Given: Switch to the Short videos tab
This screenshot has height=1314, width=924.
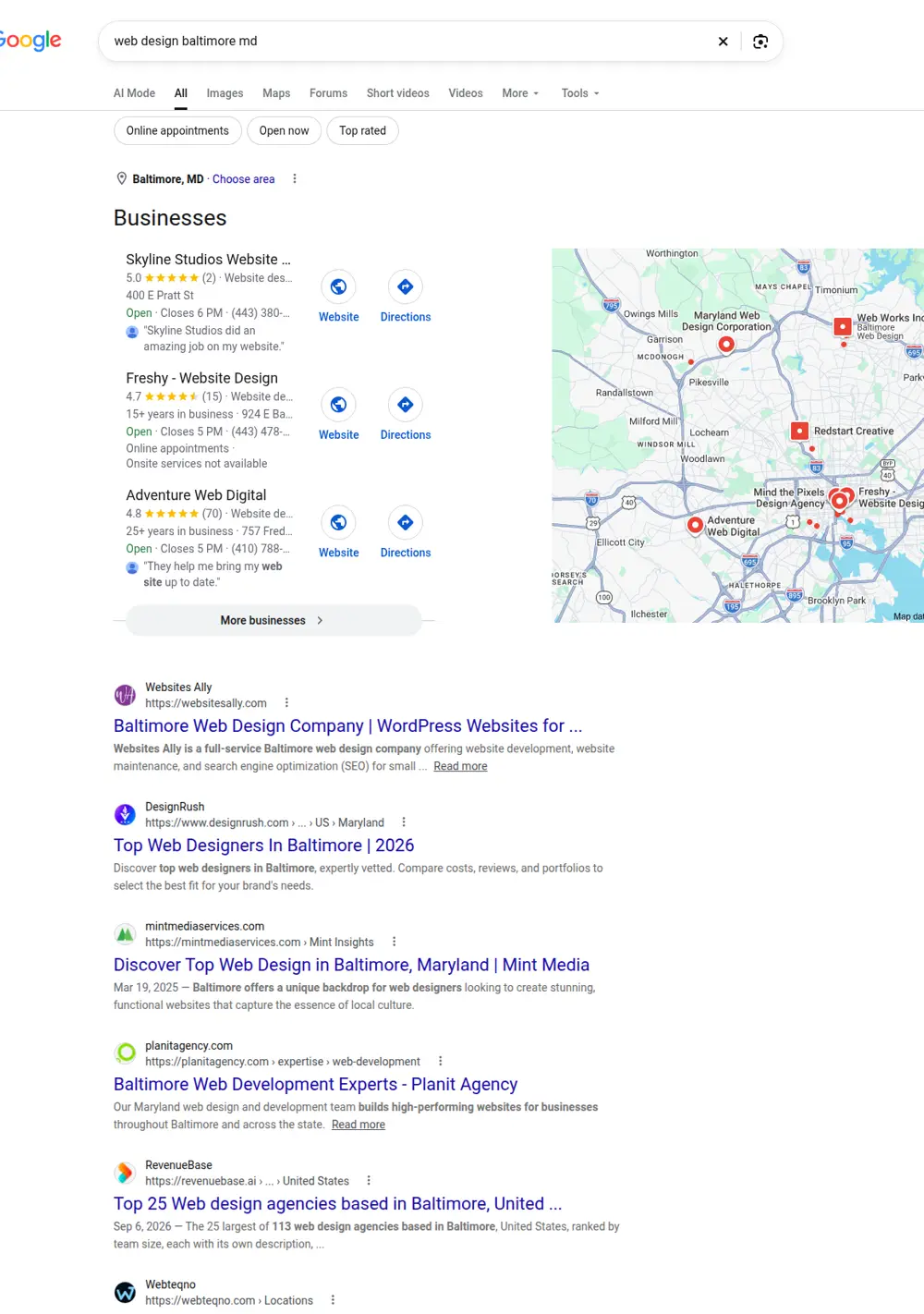Looking at the screenshot, I should tap(397, 93).
